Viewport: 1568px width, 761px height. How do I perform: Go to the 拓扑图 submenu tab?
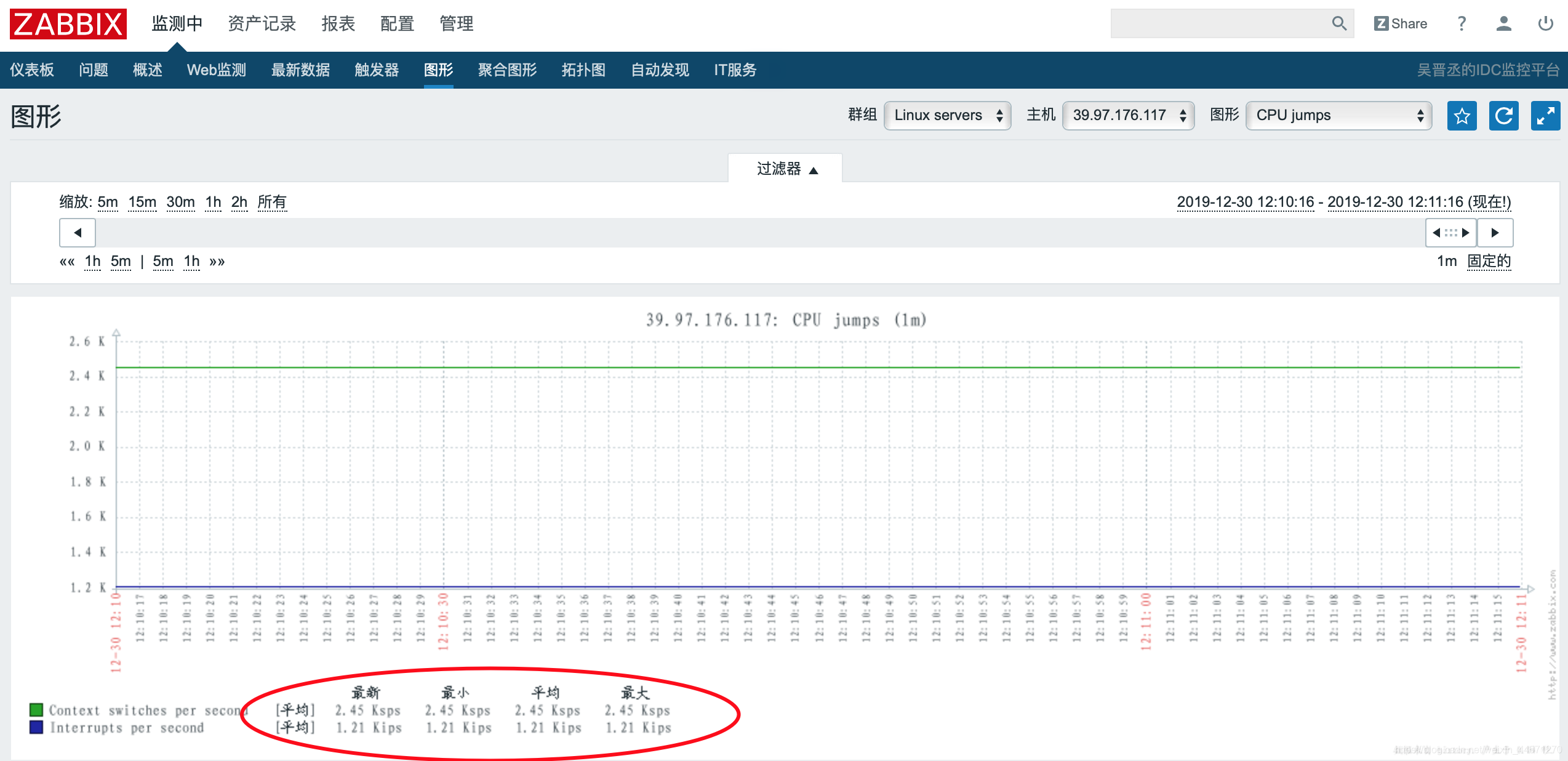(584, 70)
